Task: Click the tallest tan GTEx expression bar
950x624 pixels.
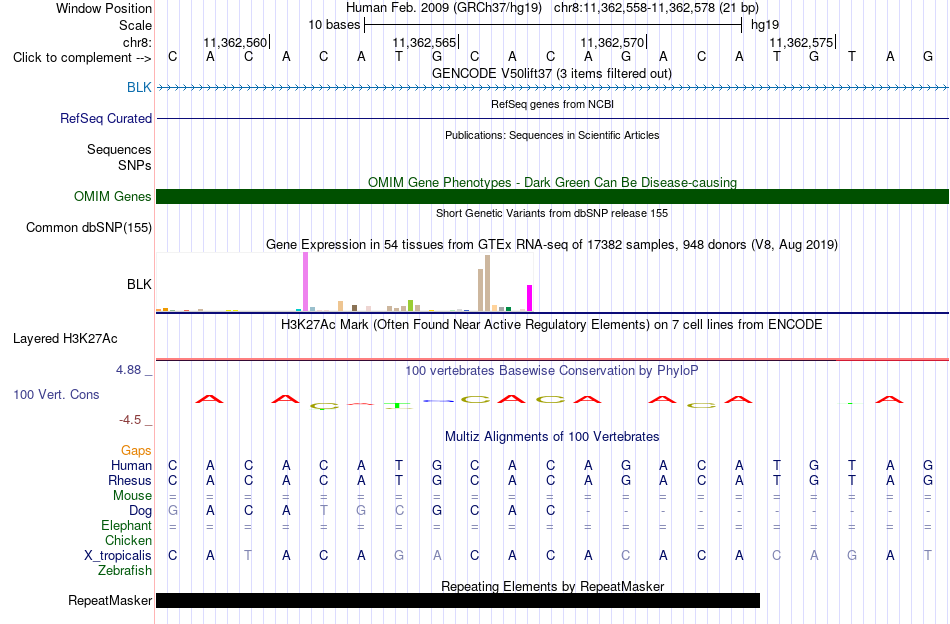Action: (487, 283)
